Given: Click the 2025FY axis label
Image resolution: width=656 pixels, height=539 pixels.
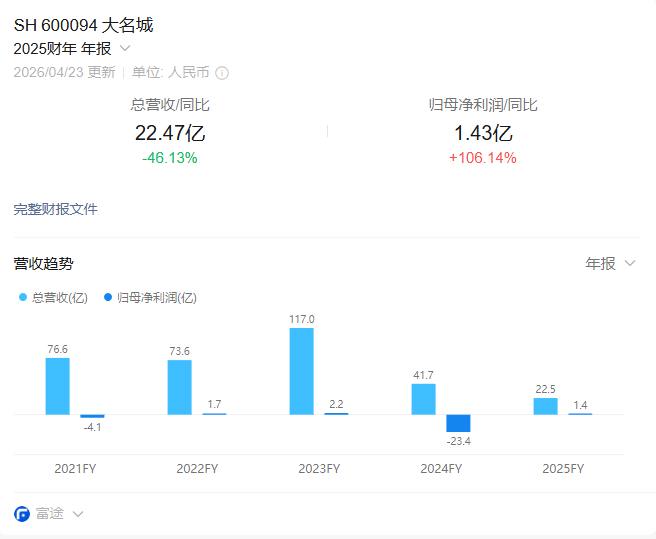Looking at the screenshot, I should 562,468.
